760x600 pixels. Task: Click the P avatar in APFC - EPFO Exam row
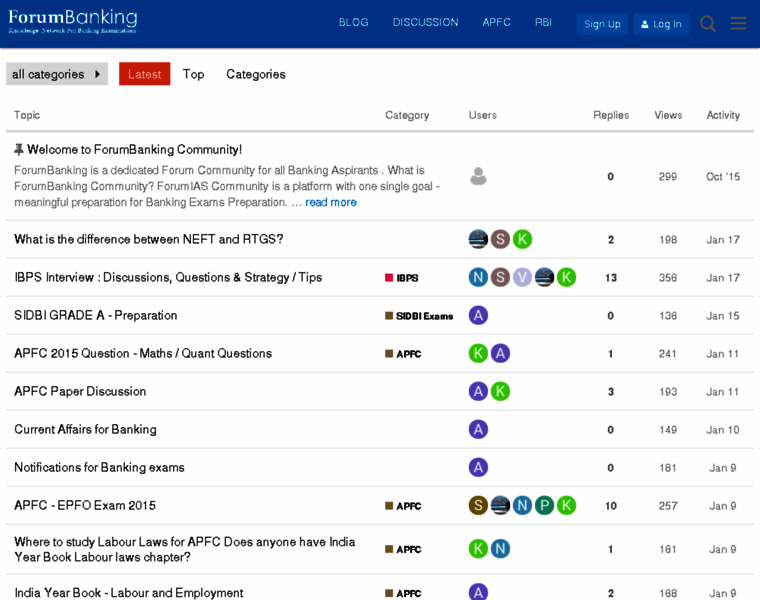pyautogui.click(x=544, y=505)
